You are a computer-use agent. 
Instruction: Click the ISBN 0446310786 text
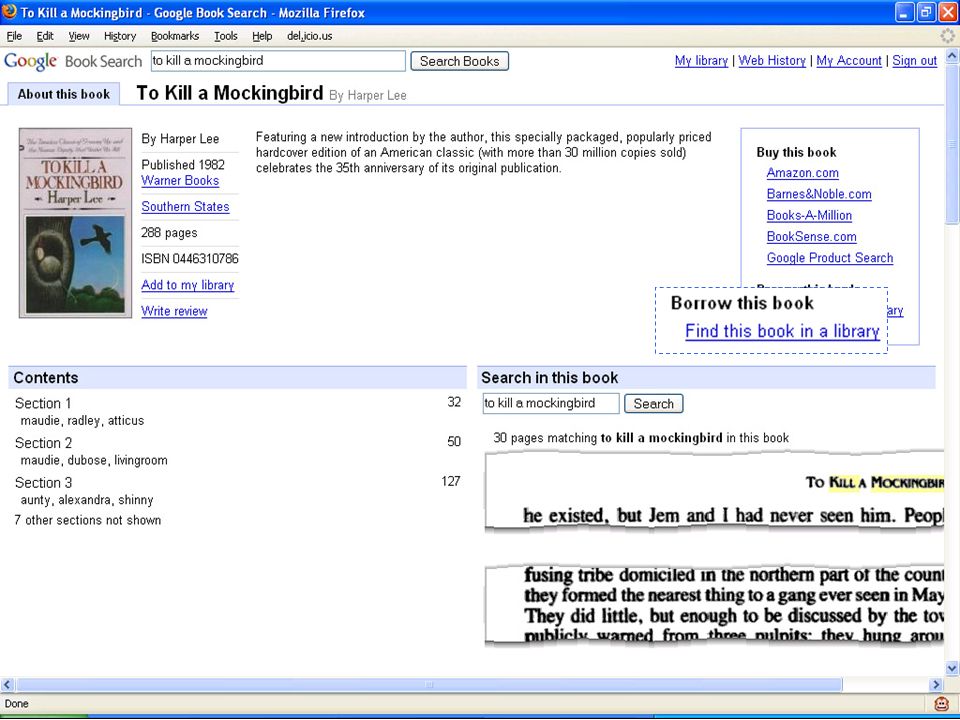(x=190, y=259)
